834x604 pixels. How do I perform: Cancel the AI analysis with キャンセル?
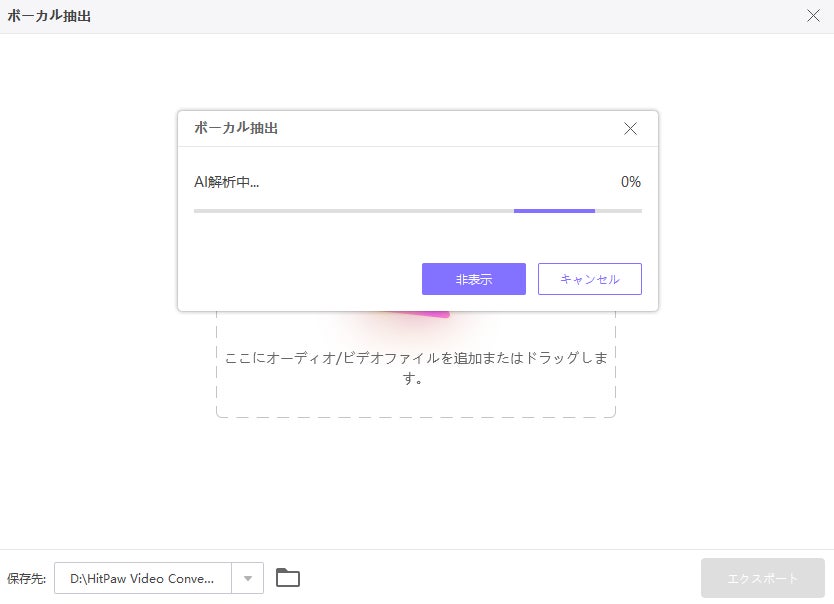pos(589,279)
